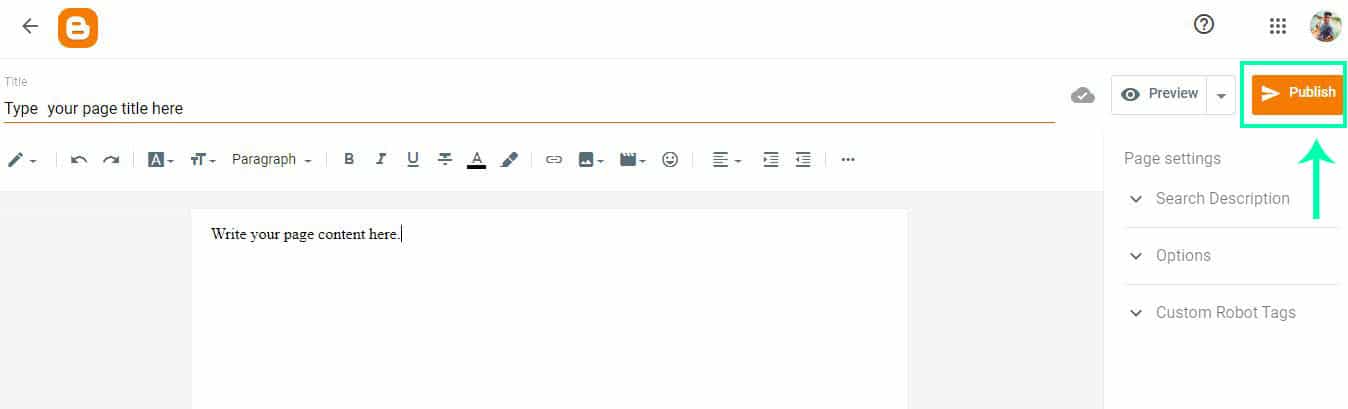The width and height of the screenshot is (1348, 409).
Task: Toggle bold formatting
Action: [349, 159]
